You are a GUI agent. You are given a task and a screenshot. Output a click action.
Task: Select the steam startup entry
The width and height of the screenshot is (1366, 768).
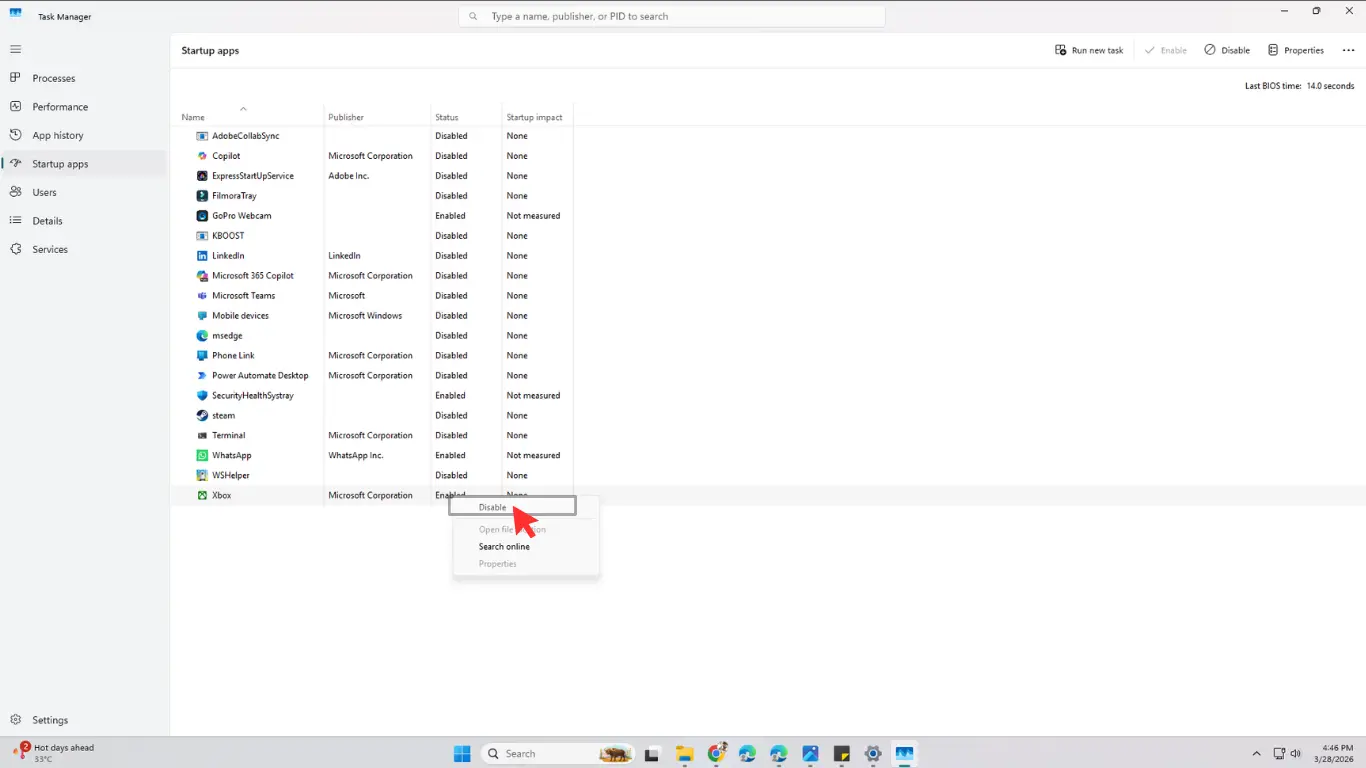tap(223, 415)
